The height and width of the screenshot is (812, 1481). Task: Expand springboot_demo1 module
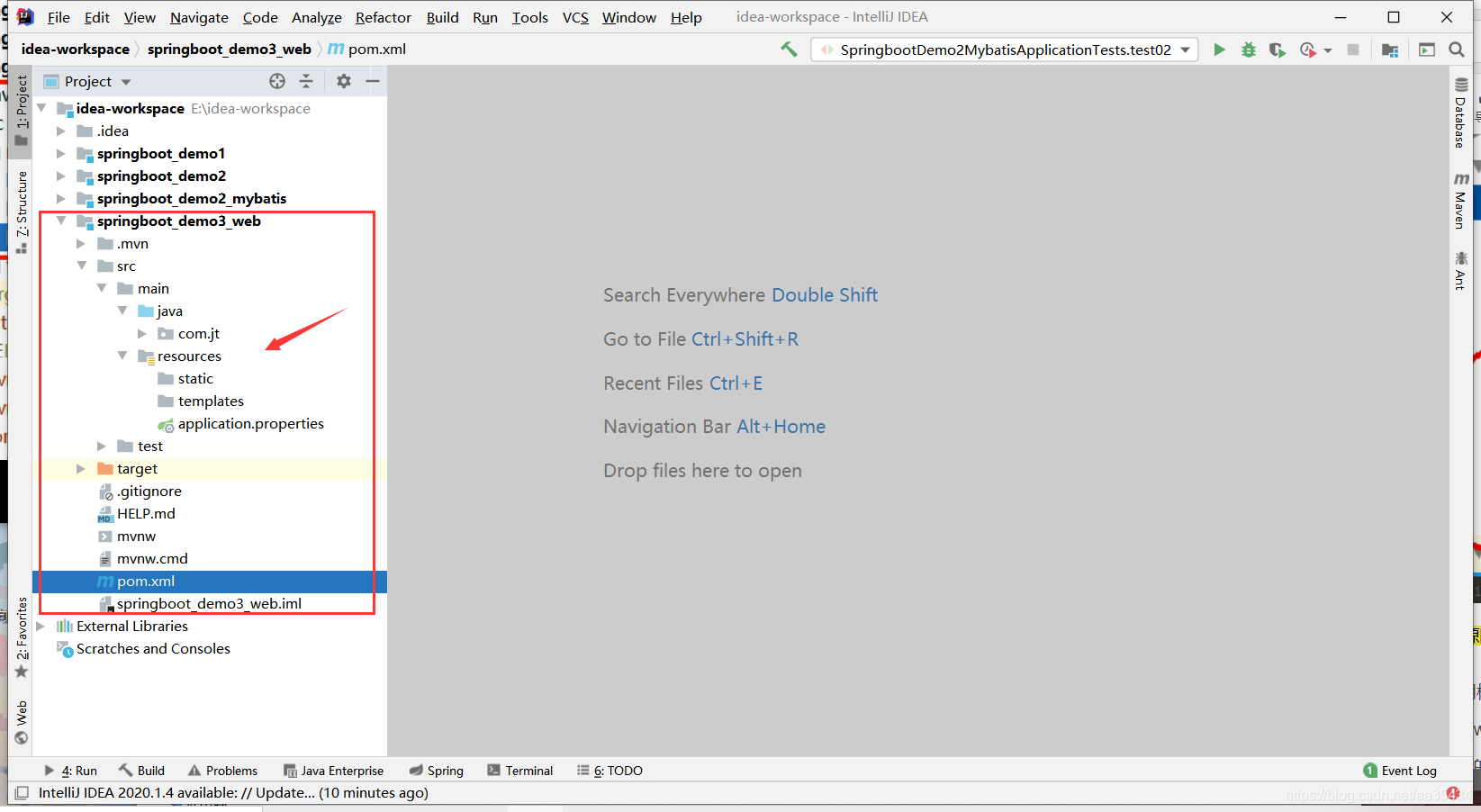click(x=61, y=153)
